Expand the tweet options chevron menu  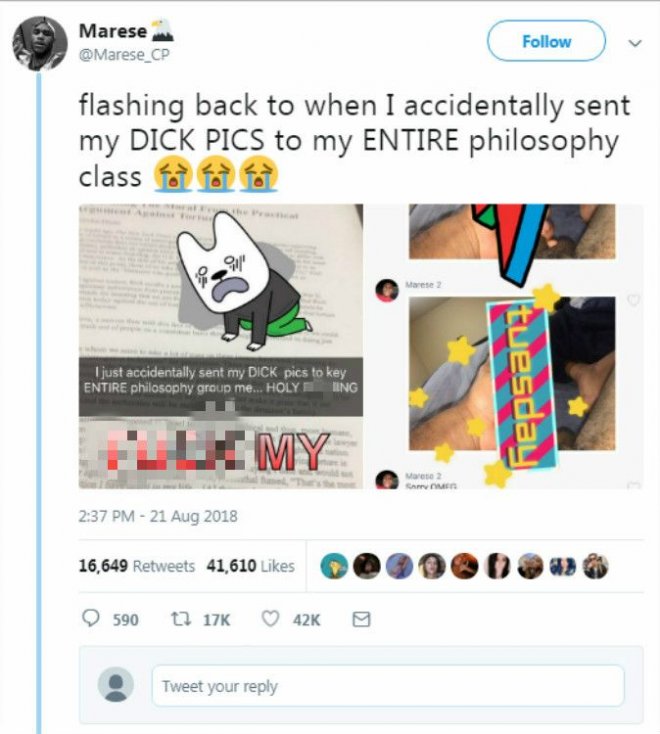[x=632, y=43]
